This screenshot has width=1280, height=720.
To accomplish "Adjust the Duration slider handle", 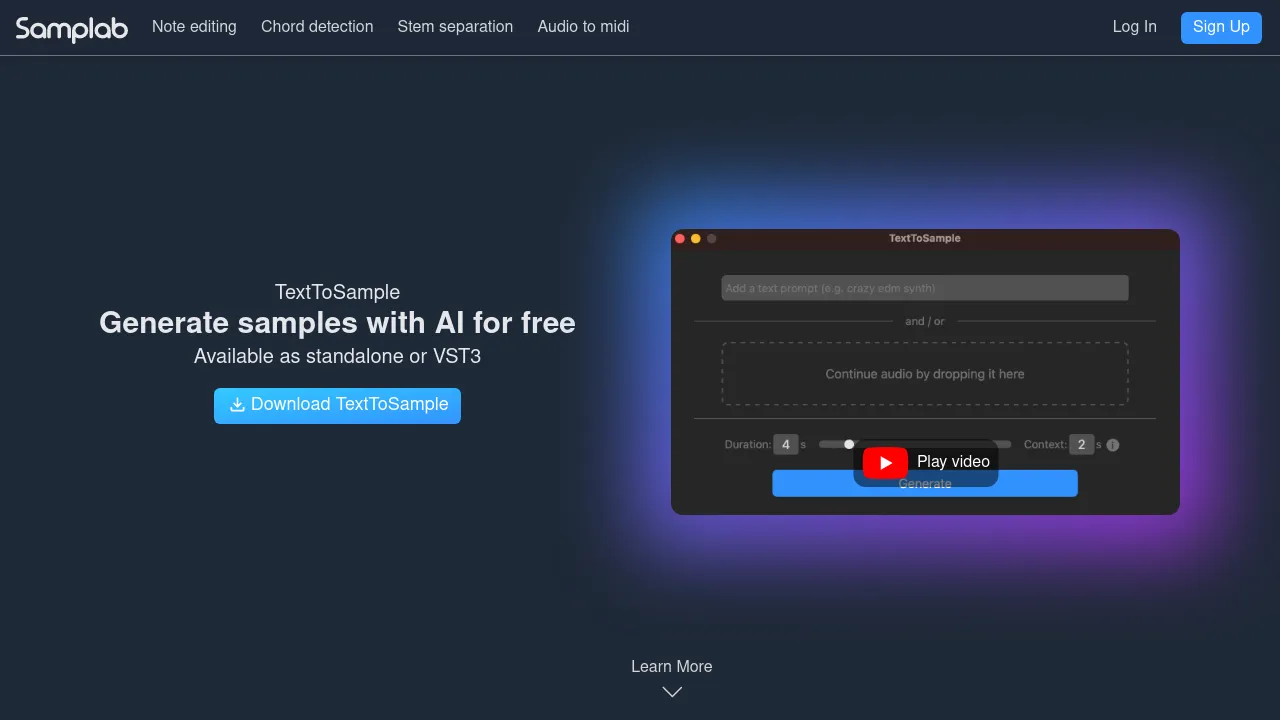I will 849,444.
